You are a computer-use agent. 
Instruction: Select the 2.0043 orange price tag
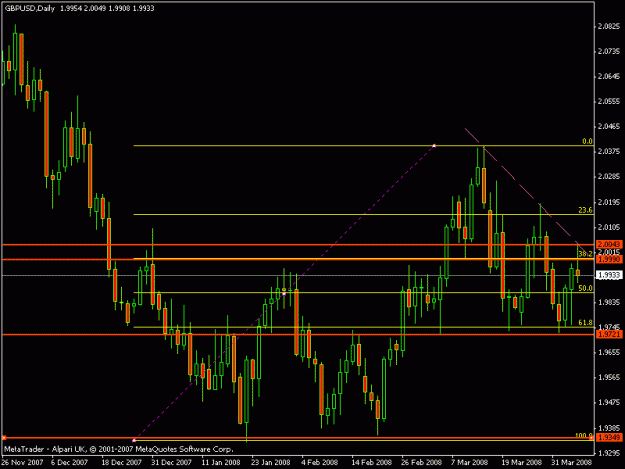click(609, 244)
